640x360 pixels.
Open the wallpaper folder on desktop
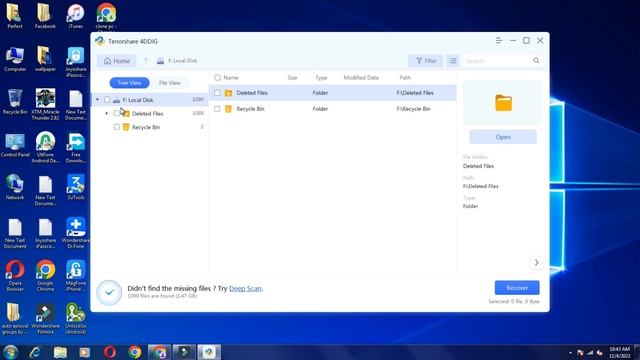click(x=45, y=59)
